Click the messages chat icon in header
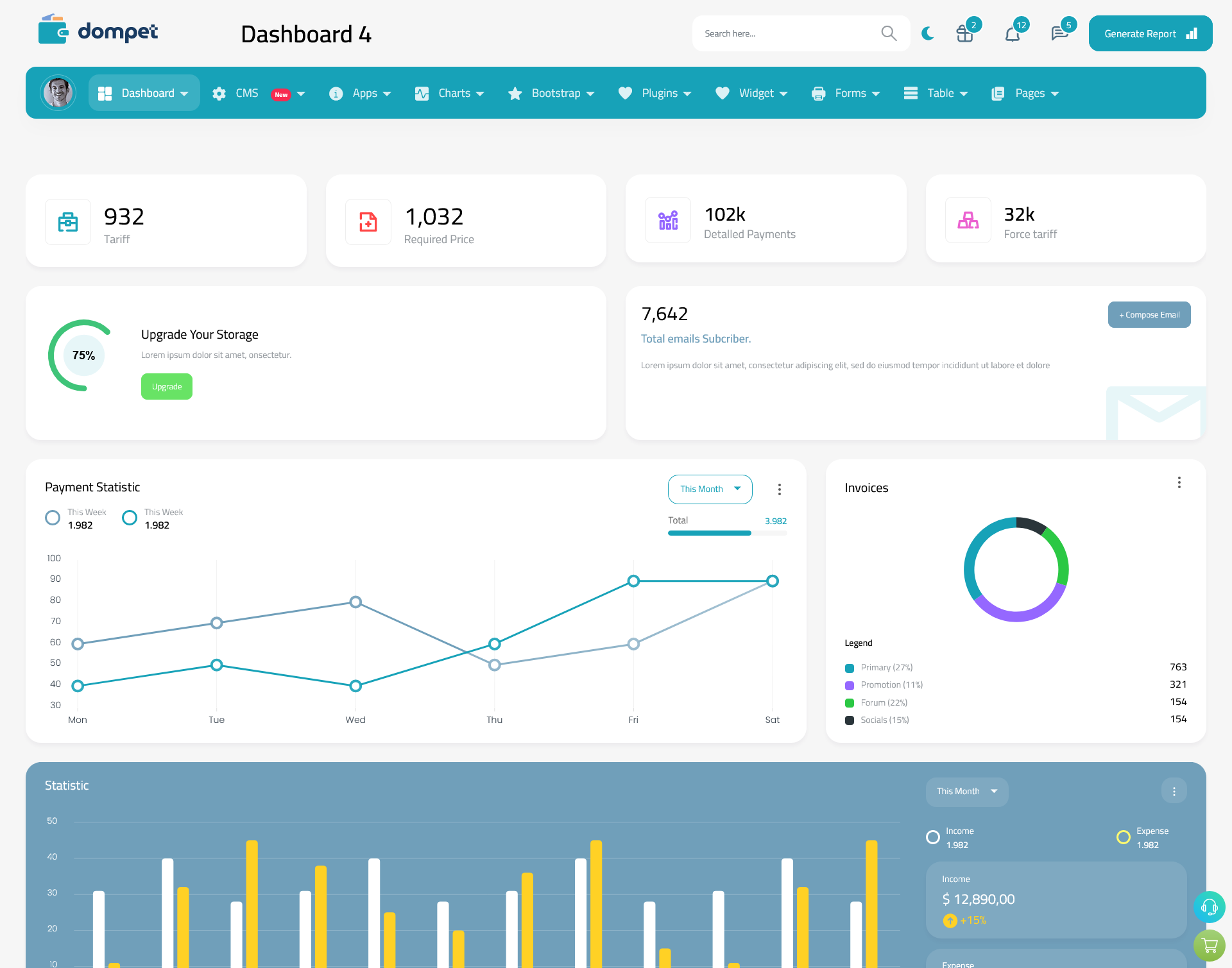1232x968 pixels. point(1059,33)
